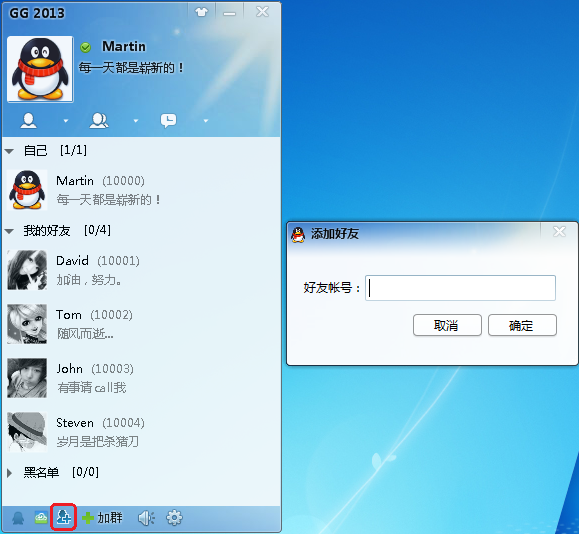Image resolution: width=579 pixels, height=534 pixels.
Task: Open dropdown arrow beside the groups icon
Action: tap(136, 121)
